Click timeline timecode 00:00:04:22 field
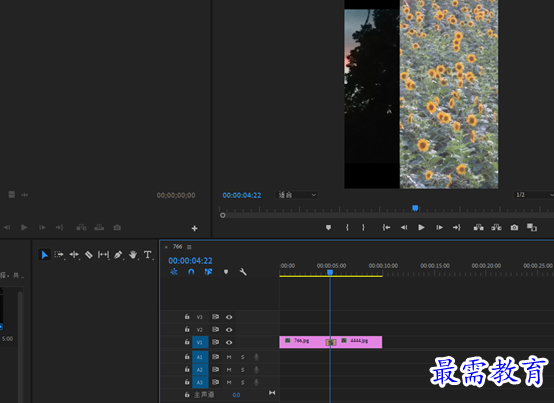The height and width of the screenshot is (403, 554). pyautogui.click(x=190, y=261)
